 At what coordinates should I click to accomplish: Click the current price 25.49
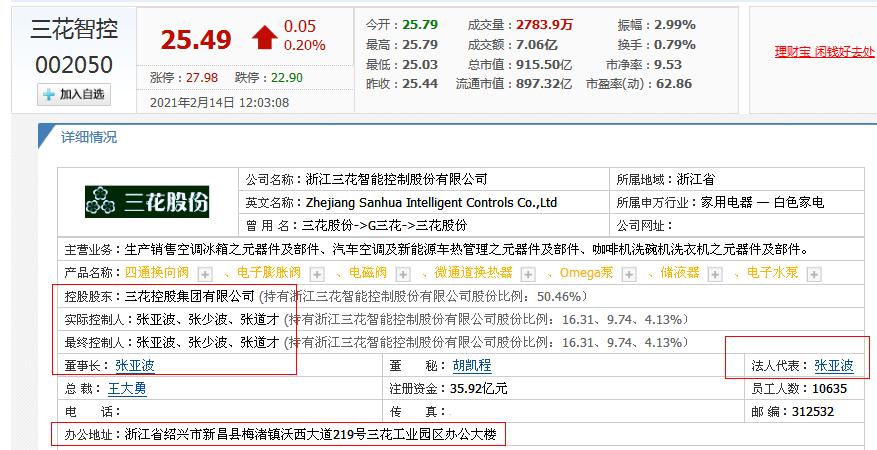click(x=196, y=39)
